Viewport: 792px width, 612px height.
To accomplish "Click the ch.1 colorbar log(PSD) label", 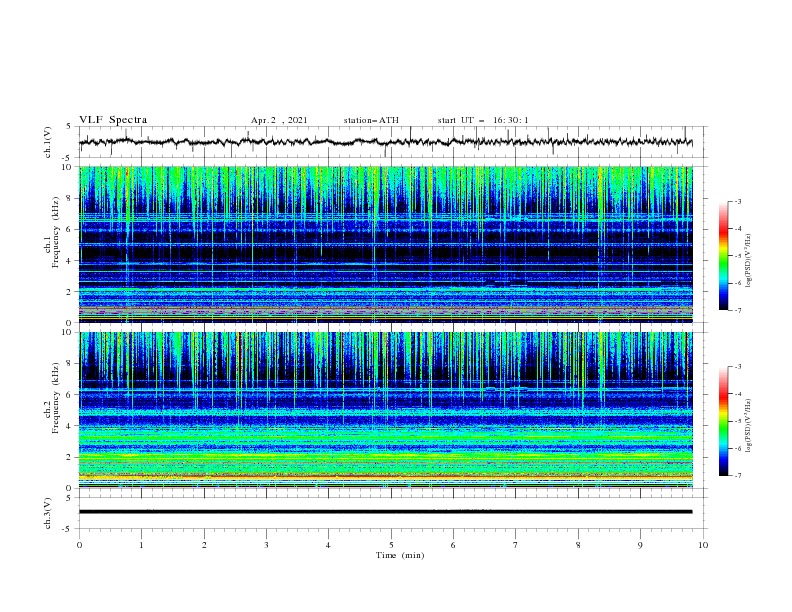I will click(x=749, y=261).
